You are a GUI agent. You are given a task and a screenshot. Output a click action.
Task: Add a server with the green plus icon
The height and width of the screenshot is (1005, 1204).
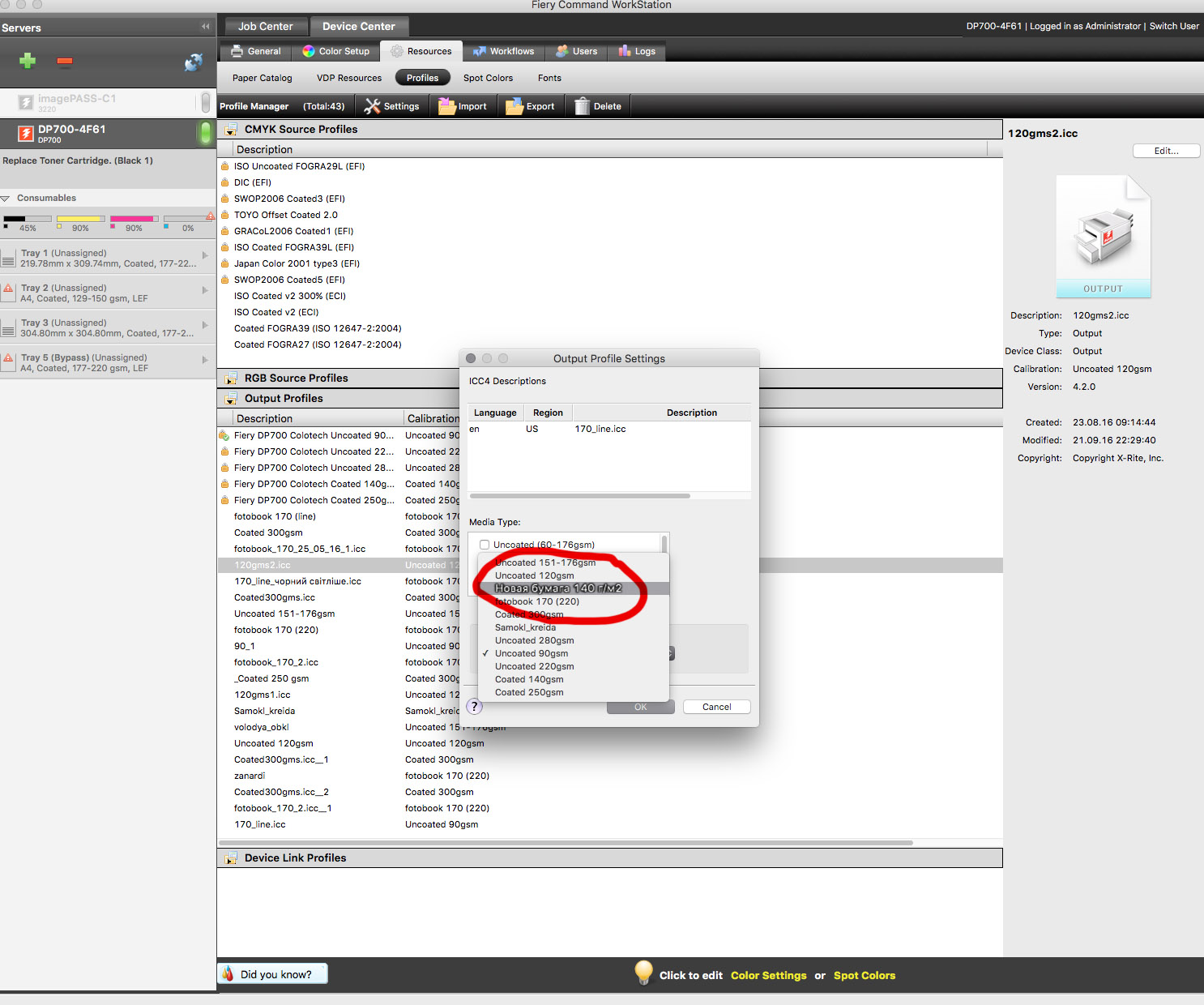click(x=28, y=61)
